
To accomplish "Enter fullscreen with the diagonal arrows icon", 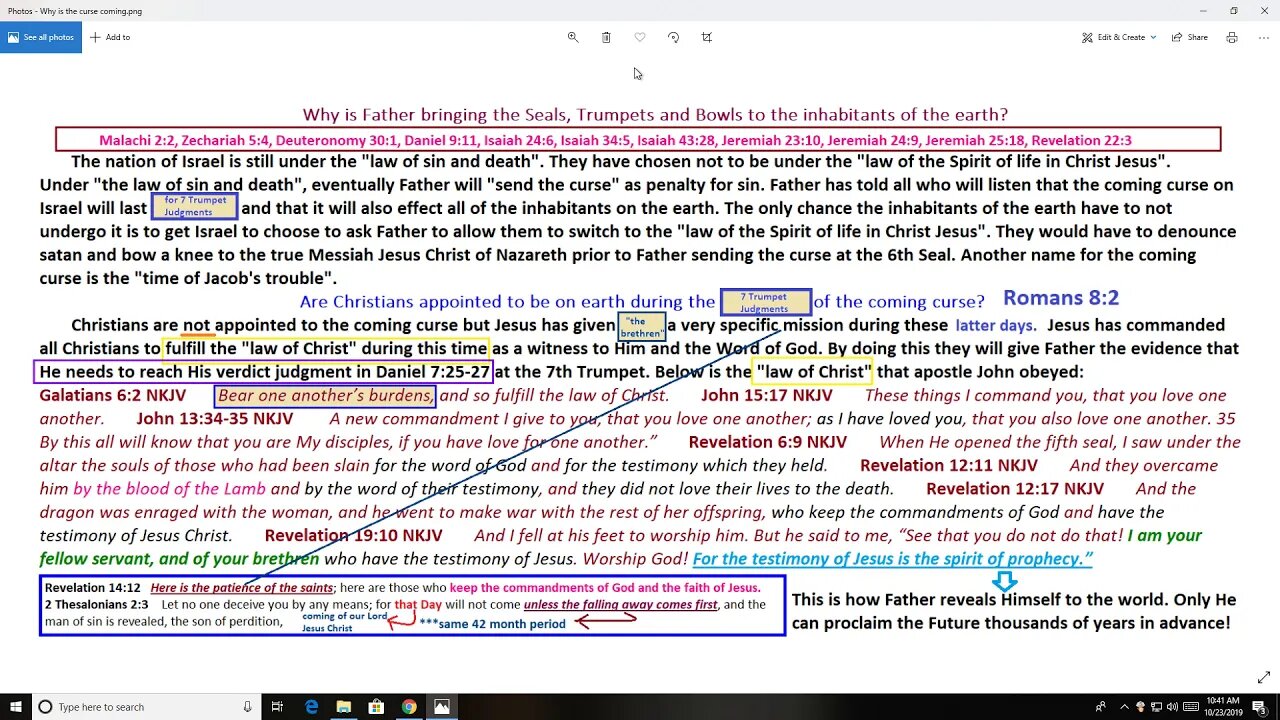I will [x=1264, y=677].
